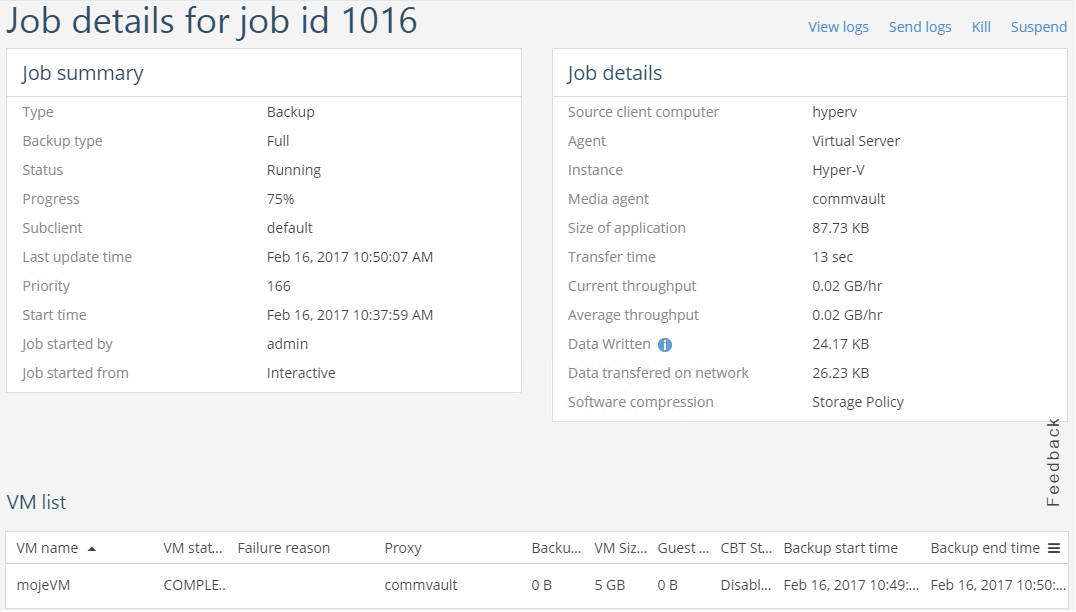This screenshot has width=1076, height=612.
Task: Click the Send logs link
Action: point(919,27)
